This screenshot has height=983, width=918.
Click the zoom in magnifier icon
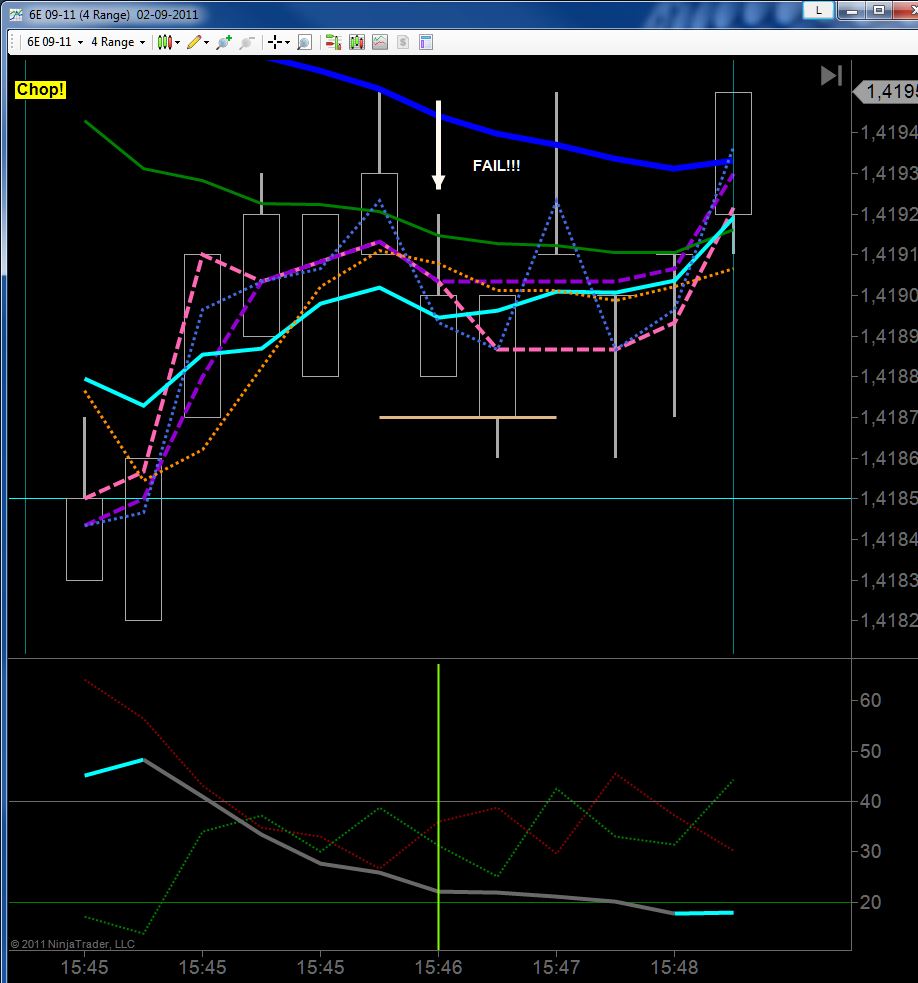point(224,42)
